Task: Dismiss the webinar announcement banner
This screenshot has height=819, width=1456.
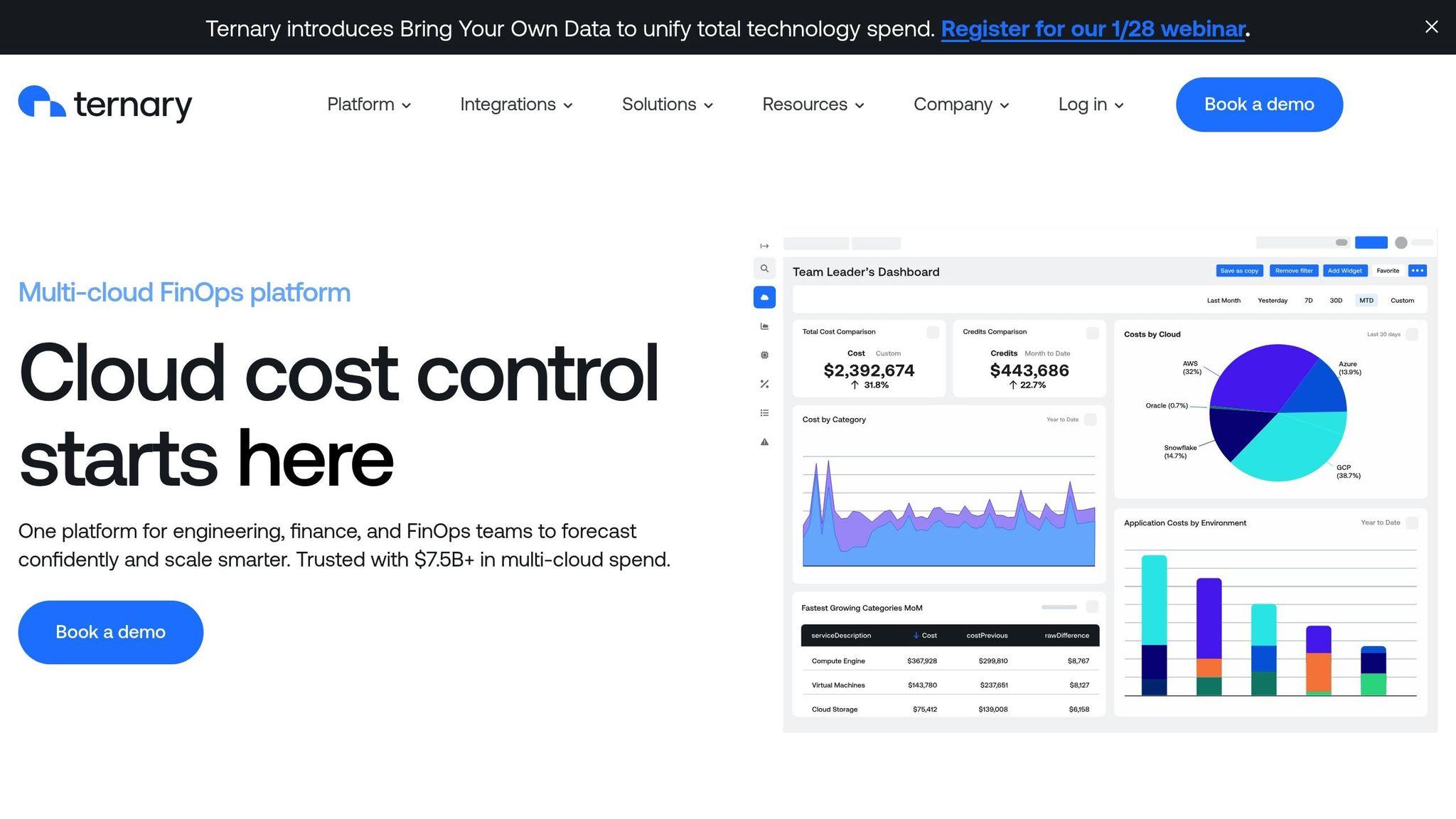Action: pyautogui.click(x=1431, y=27)
